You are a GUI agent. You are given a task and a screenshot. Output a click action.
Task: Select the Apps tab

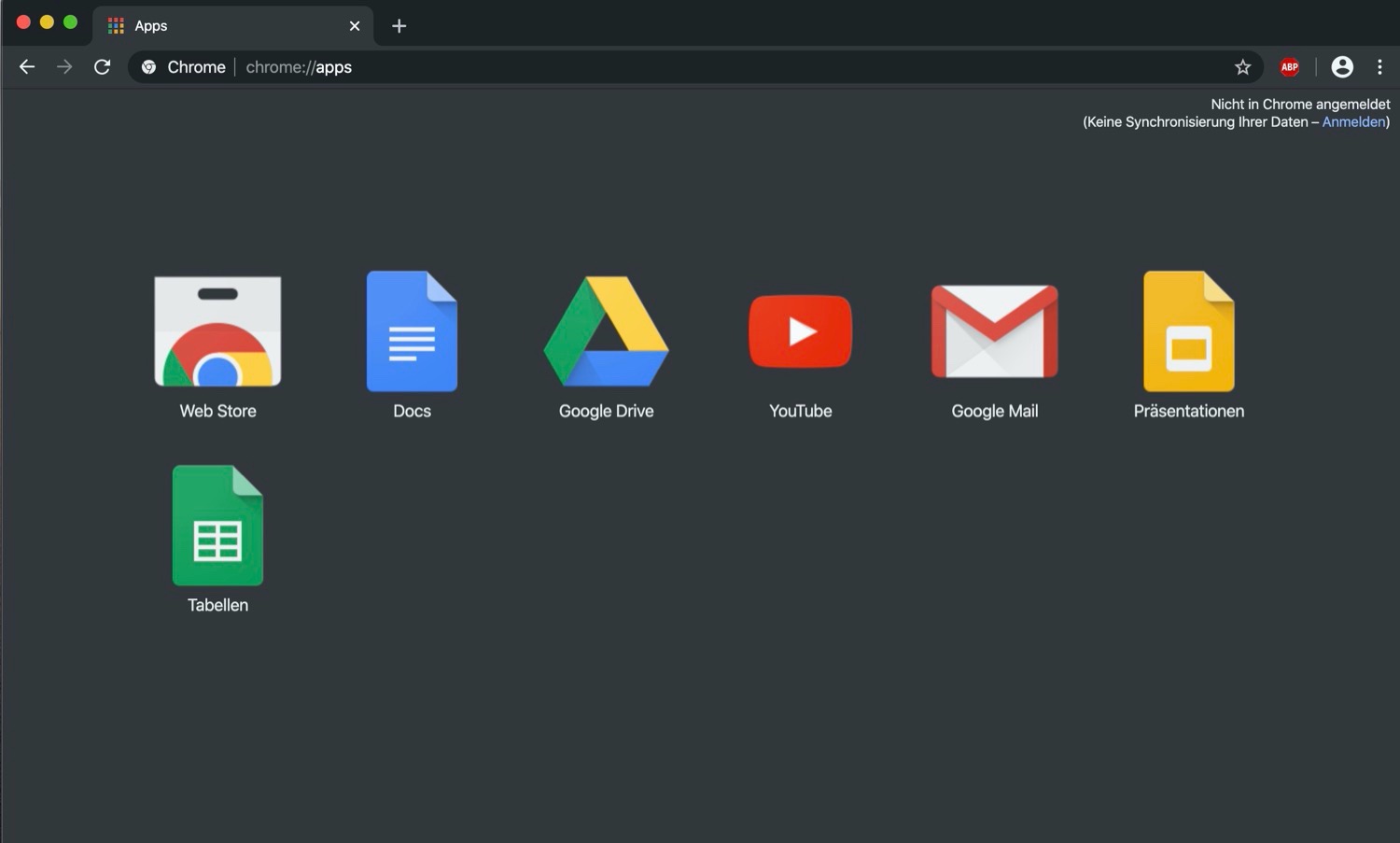point(233,26)
